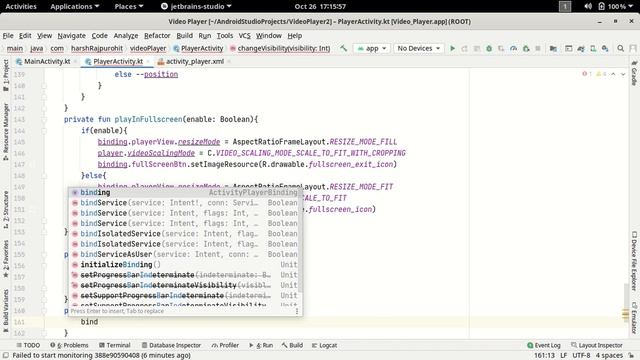Click the Activities button
This screenshot has width=640, height=360.
pyautogui.click(x=21, y=6)
